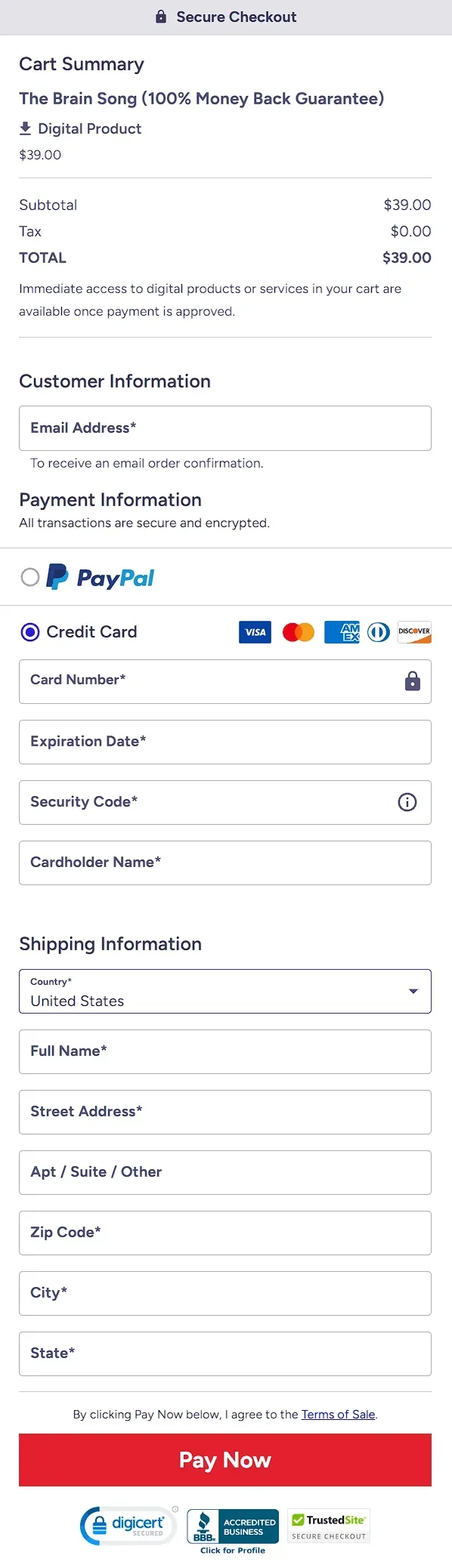The image size is (452, 1568).
Task: Select the Cardholder Name field
Action: 225,863
